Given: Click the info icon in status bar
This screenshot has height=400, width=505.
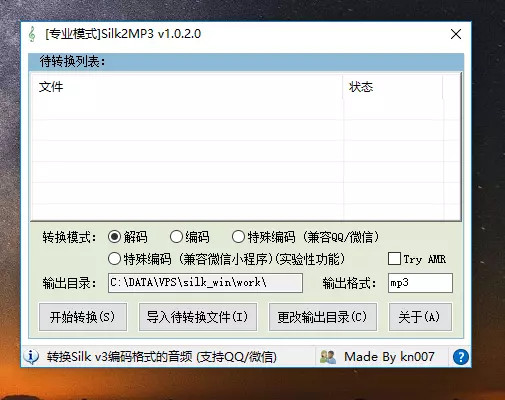Looking at the screenshot, I should [x=31, y=357].
